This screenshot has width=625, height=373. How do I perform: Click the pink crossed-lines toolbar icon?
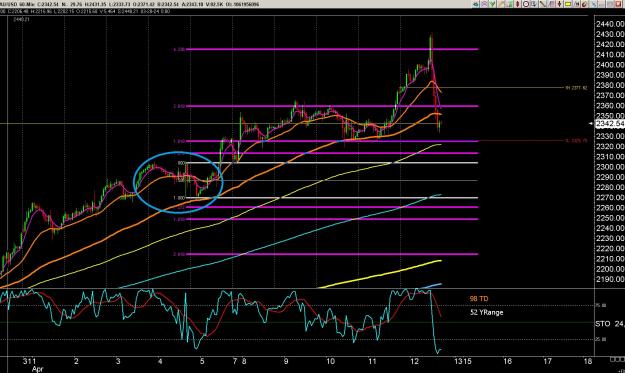(x=484, y=4)
